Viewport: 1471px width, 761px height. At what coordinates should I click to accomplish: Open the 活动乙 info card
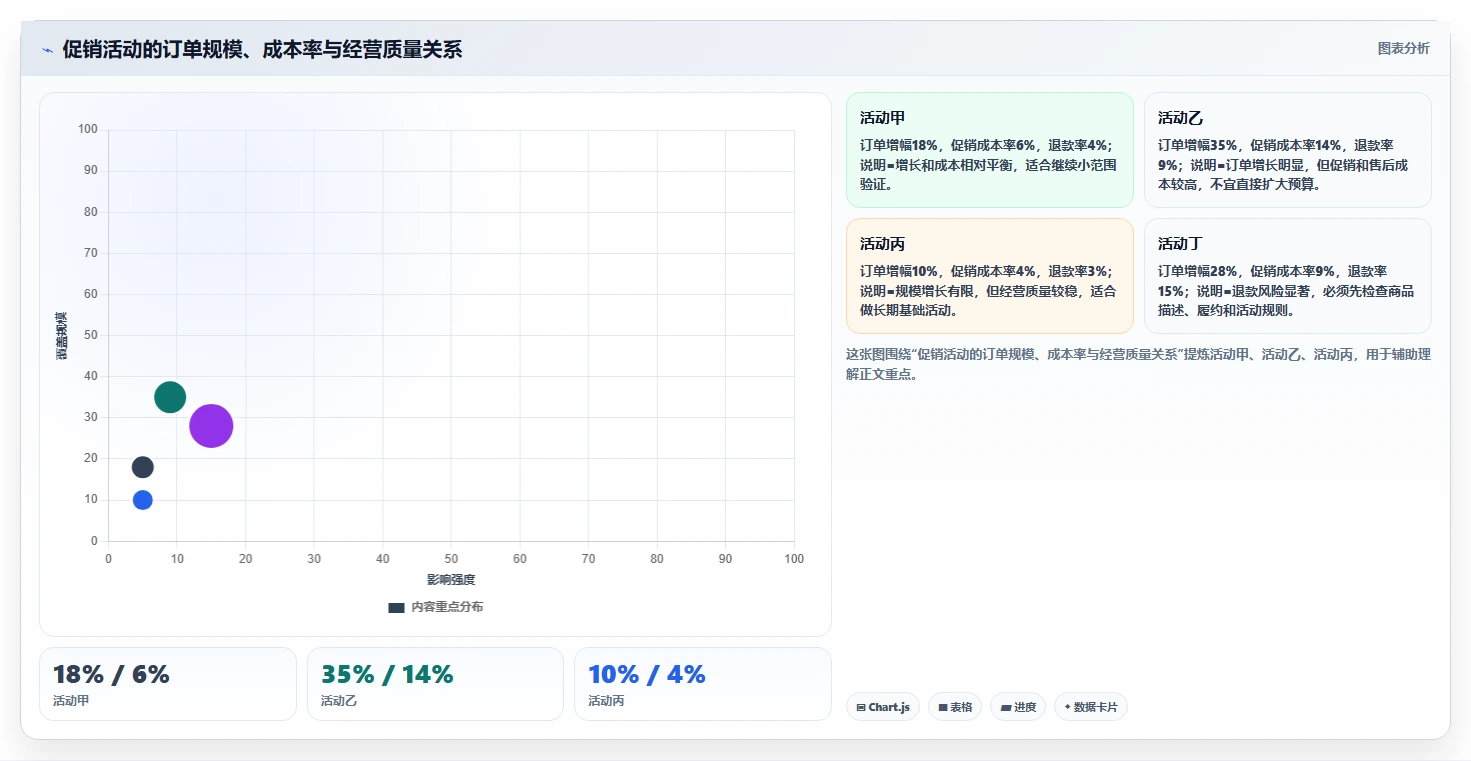tap(1287, 150)
